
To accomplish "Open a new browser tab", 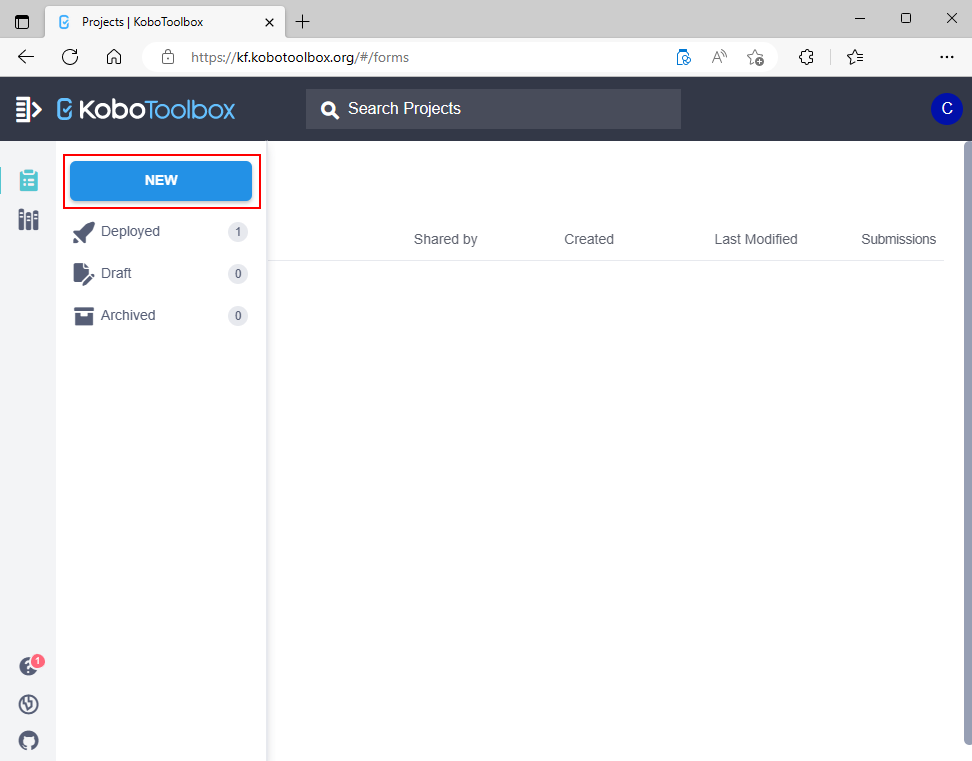I will pos(303,21).
